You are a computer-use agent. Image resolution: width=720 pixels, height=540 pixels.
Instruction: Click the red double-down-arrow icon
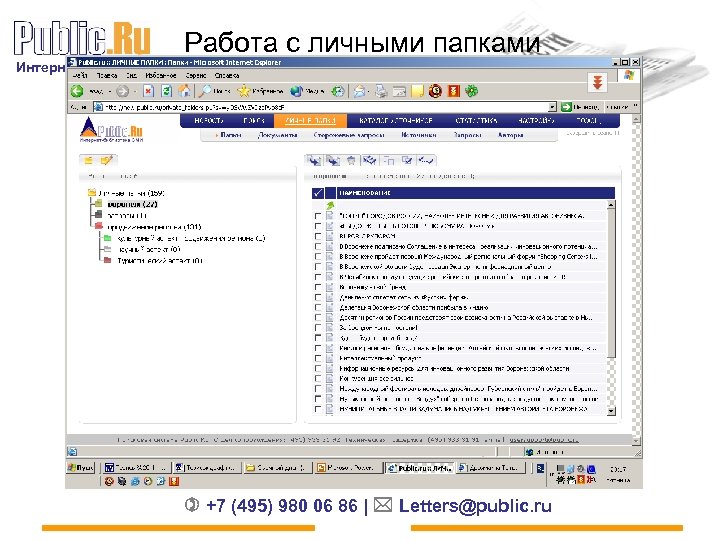(597, 83)
